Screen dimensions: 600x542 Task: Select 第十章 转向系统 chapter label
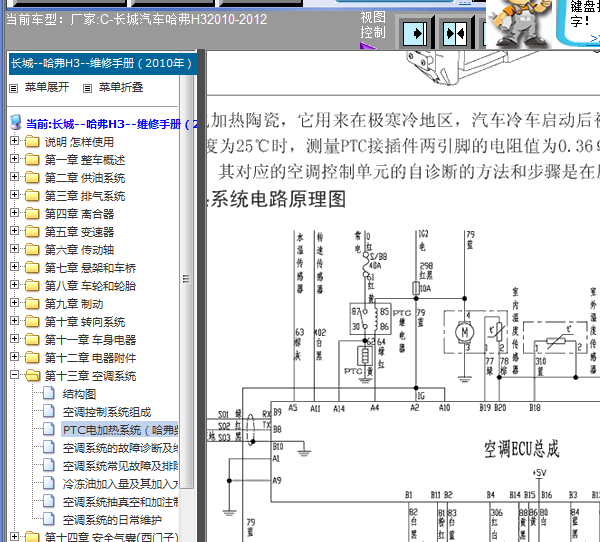pos(85,322)
